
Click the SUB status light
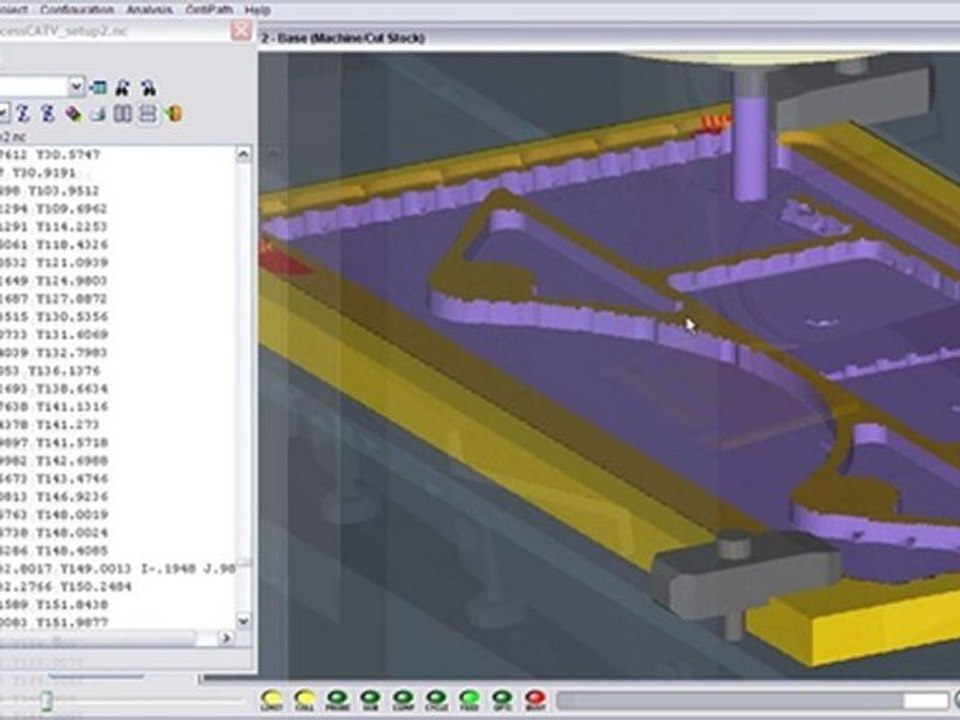point(370,700)
